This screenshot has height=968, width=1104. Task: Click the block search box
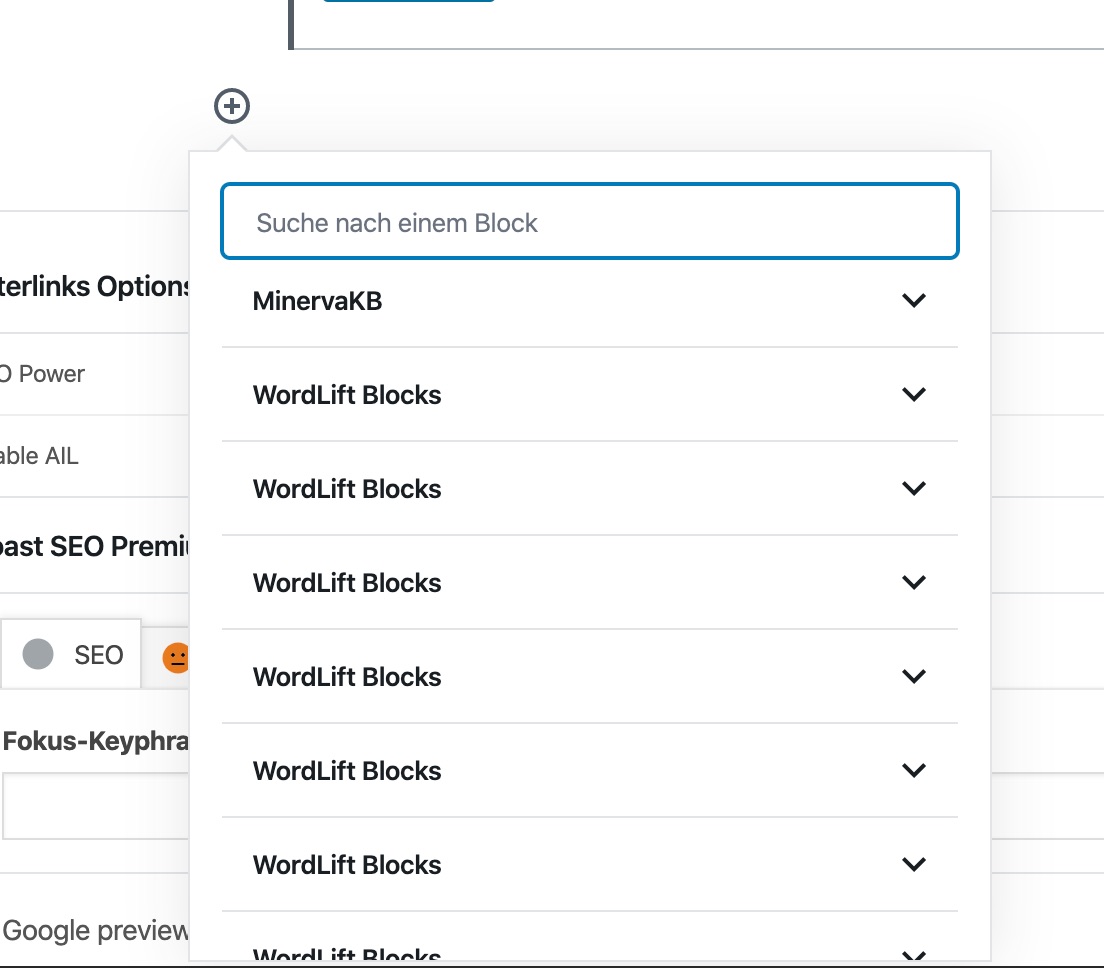pos(589,221)
